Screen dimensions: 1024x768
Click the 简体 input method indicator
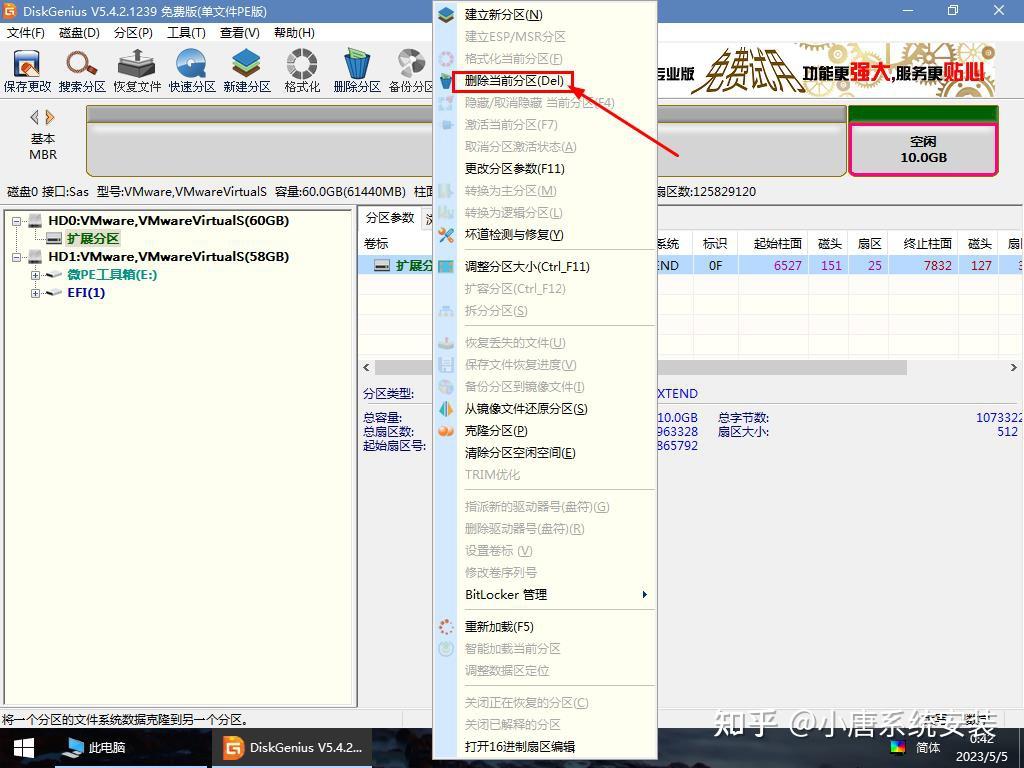click(927, 747)
